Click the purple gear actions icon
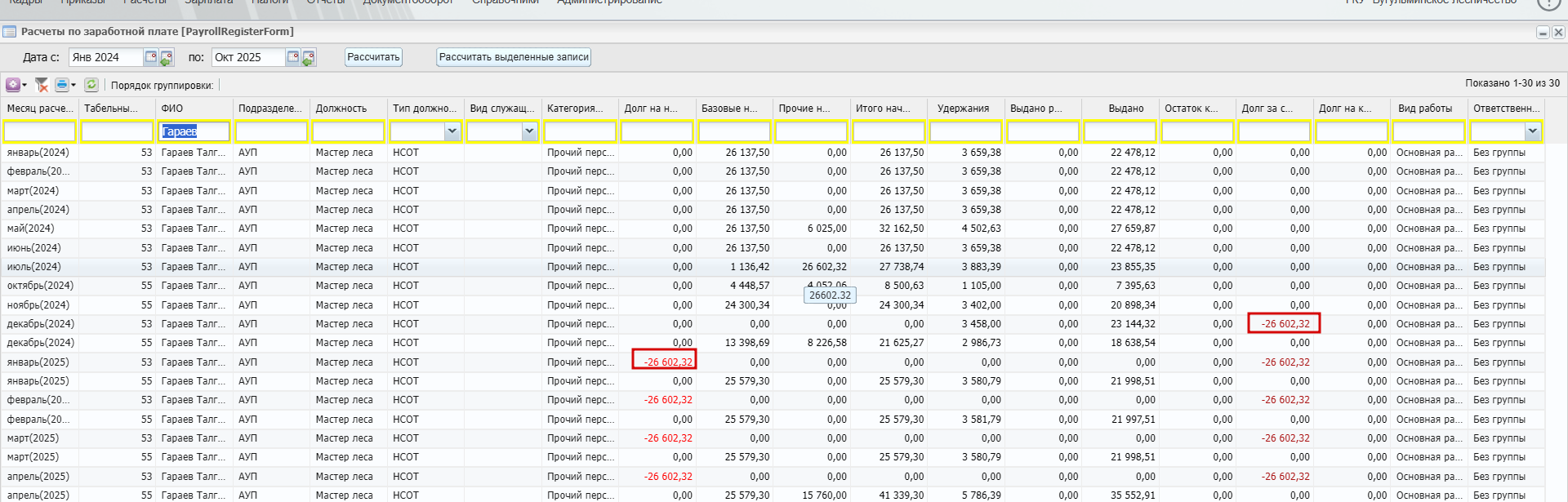This screenshot has height=502, width=1568. (x=12, y=85)
